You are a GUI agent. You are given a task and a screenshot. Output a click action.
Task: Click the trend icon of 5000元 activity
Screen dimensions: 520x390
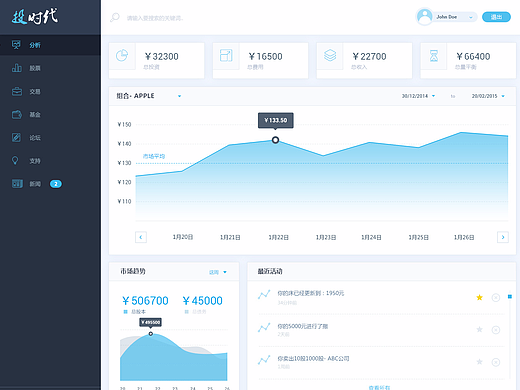[264, 327]
